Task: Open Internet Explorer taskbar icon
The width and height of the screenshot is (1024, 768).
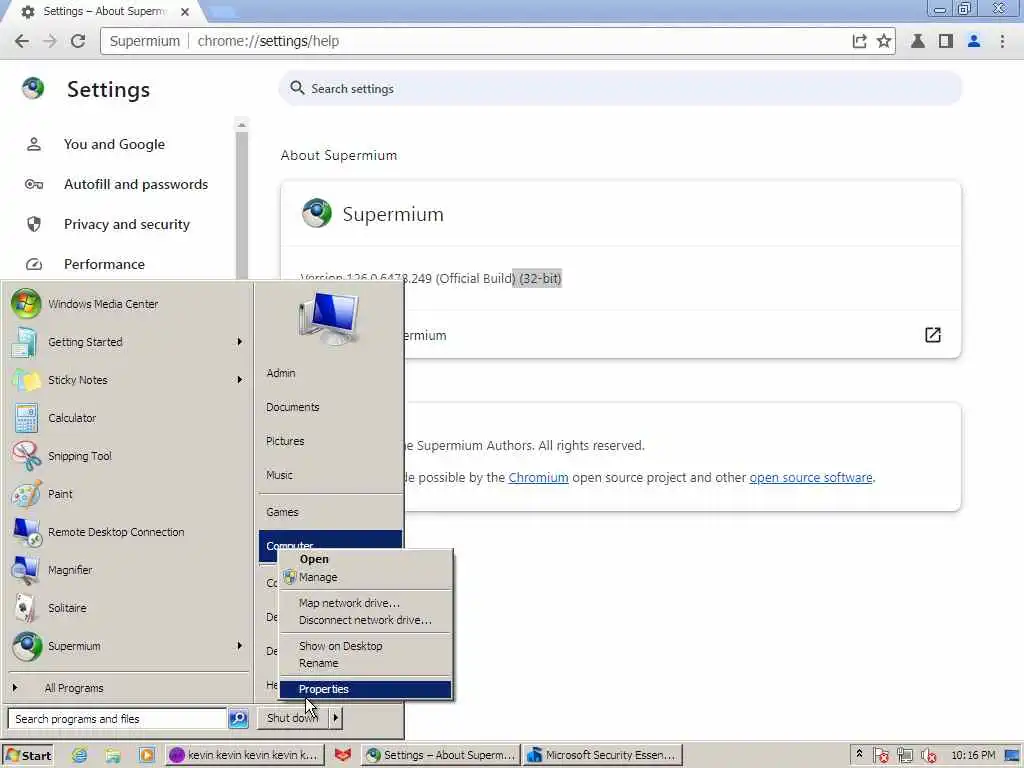Action: pos(79,755)
